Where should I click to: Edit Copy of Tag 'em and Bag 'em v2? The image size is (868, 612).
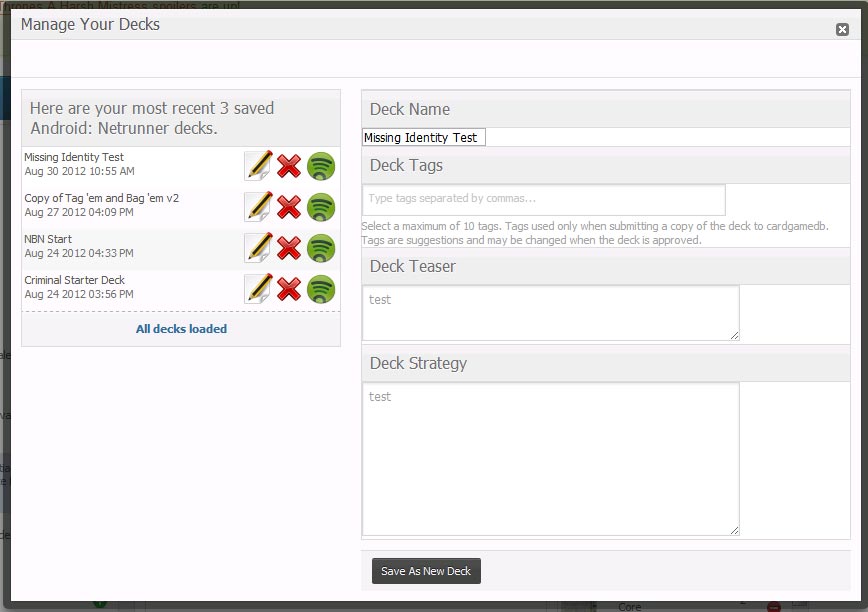[258, 206]
